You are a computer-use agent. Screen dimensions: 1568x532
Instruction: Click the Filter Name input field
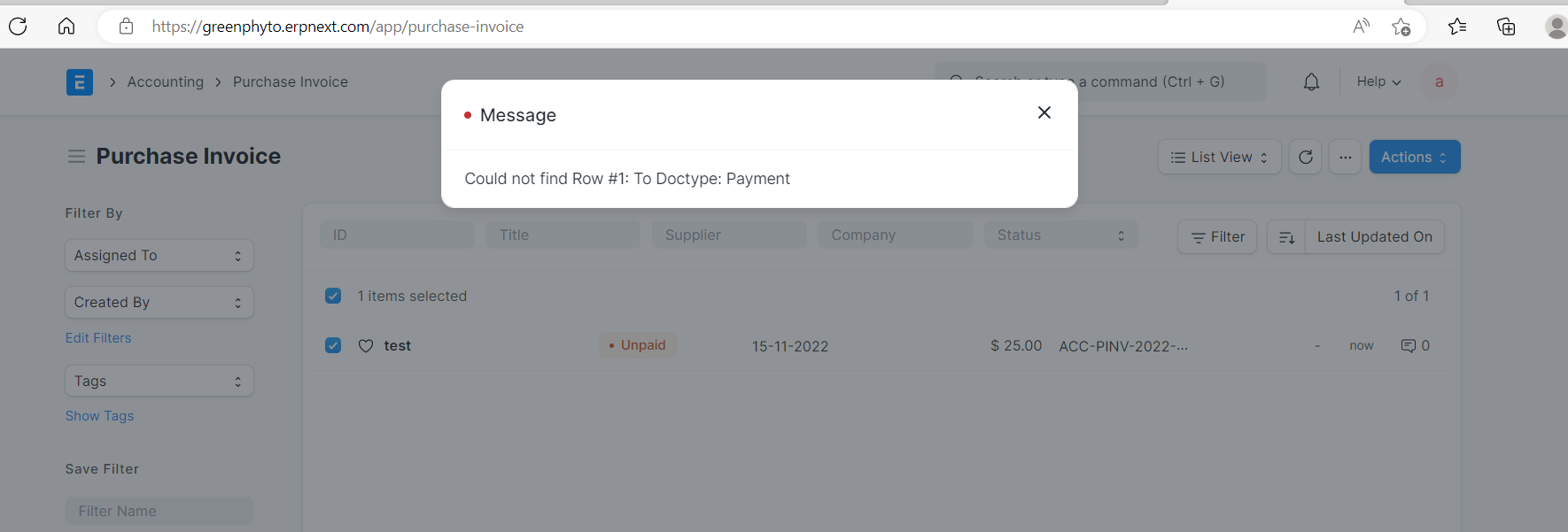tap(159, 511)
